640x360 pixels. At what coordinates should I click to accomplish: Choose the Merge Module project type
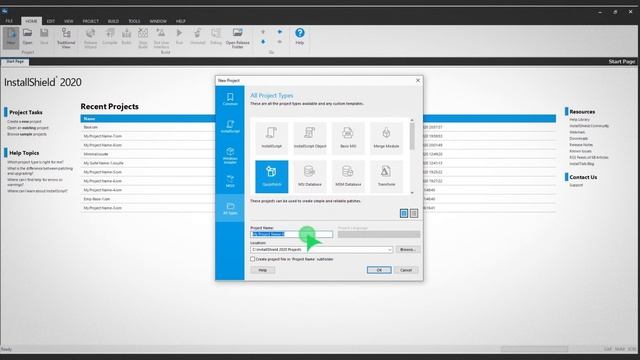tap(386, 138)
